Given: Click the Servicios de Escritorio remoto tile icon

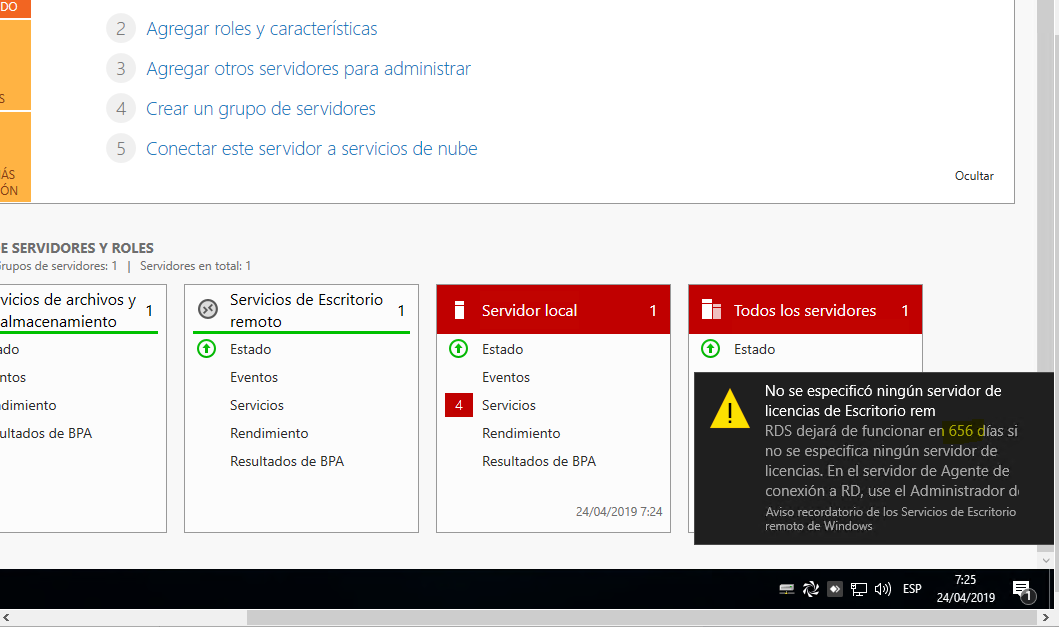Looking at the screenshot, I should tap(208, 310).
